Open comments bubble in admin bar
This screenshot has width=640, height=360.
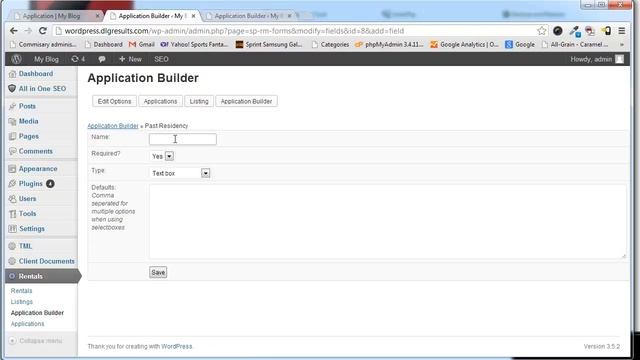tap(102, 59)
